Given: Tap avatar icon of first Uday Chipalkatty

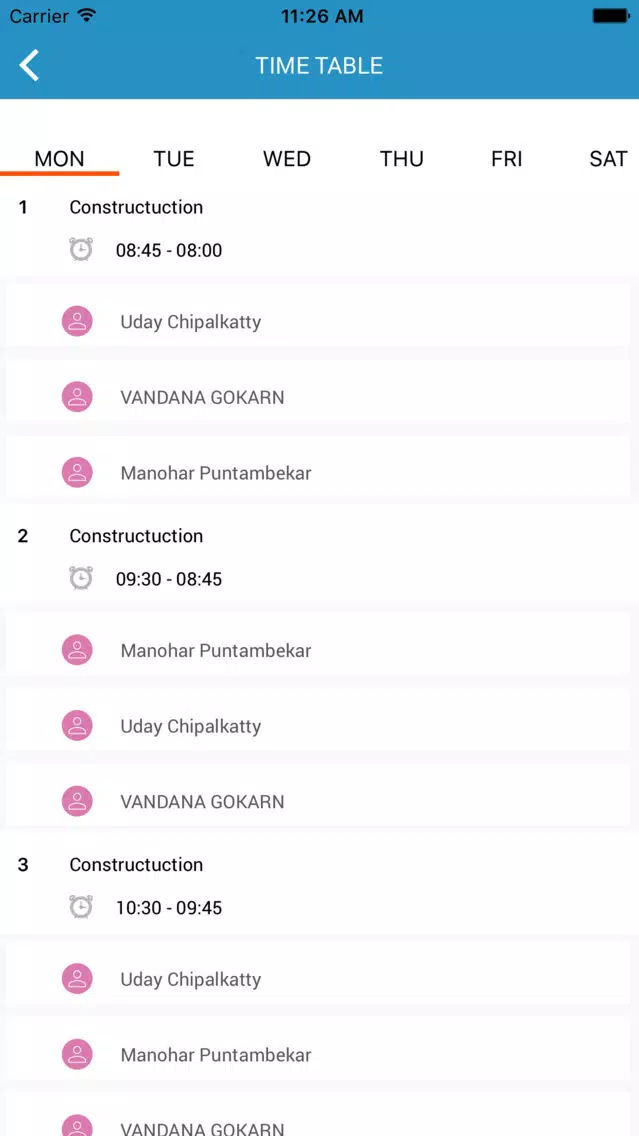Looking at the screenshot, I should pos(77,321).
